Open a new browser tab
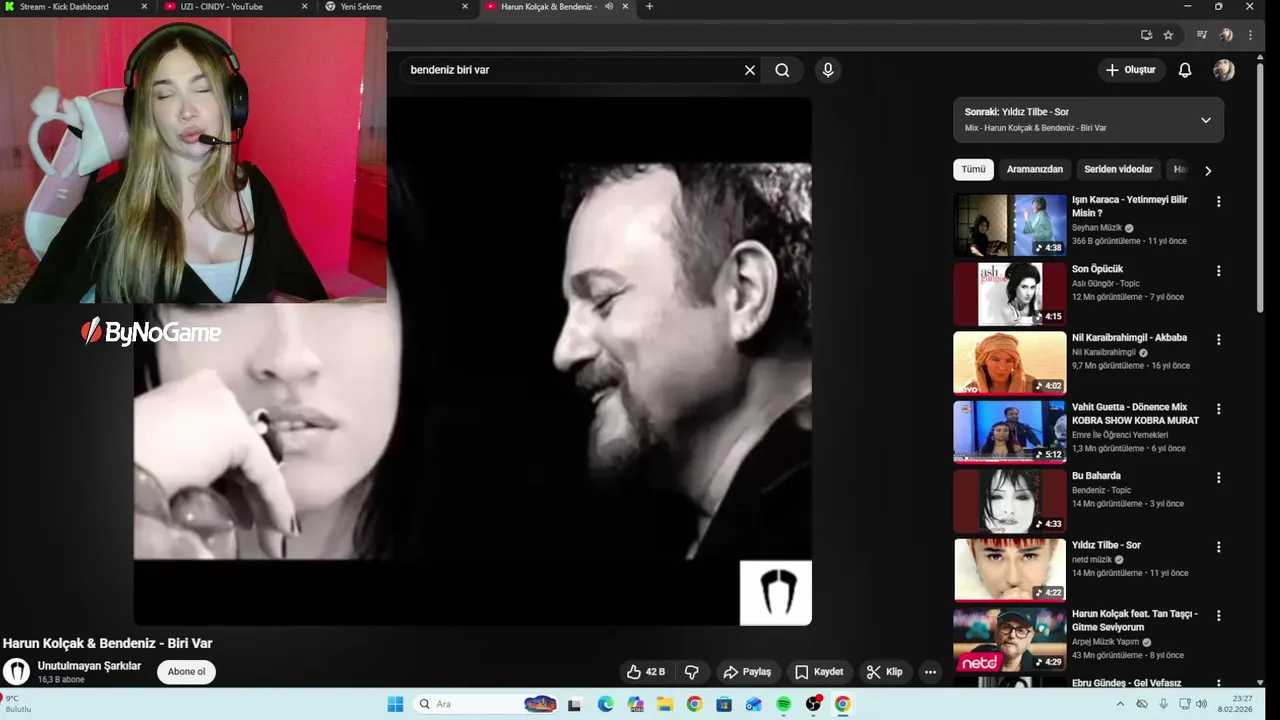 point(649,7)
